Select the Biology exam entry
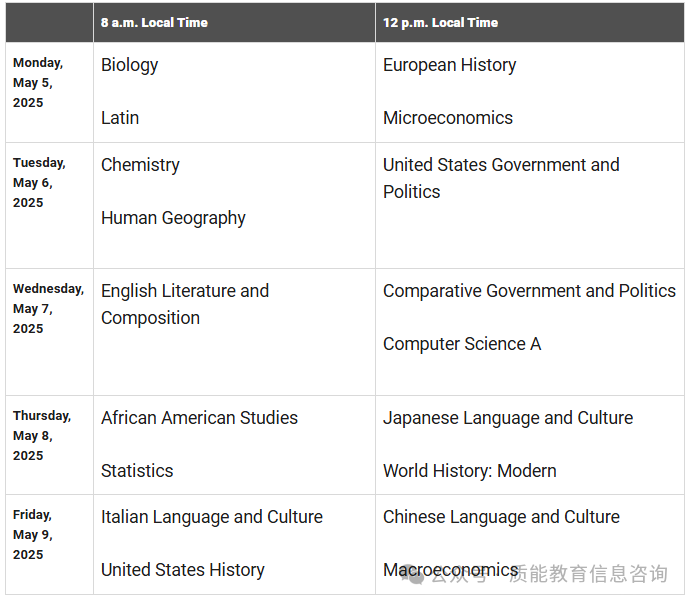The image size is (690, 602). pos(129,66)
